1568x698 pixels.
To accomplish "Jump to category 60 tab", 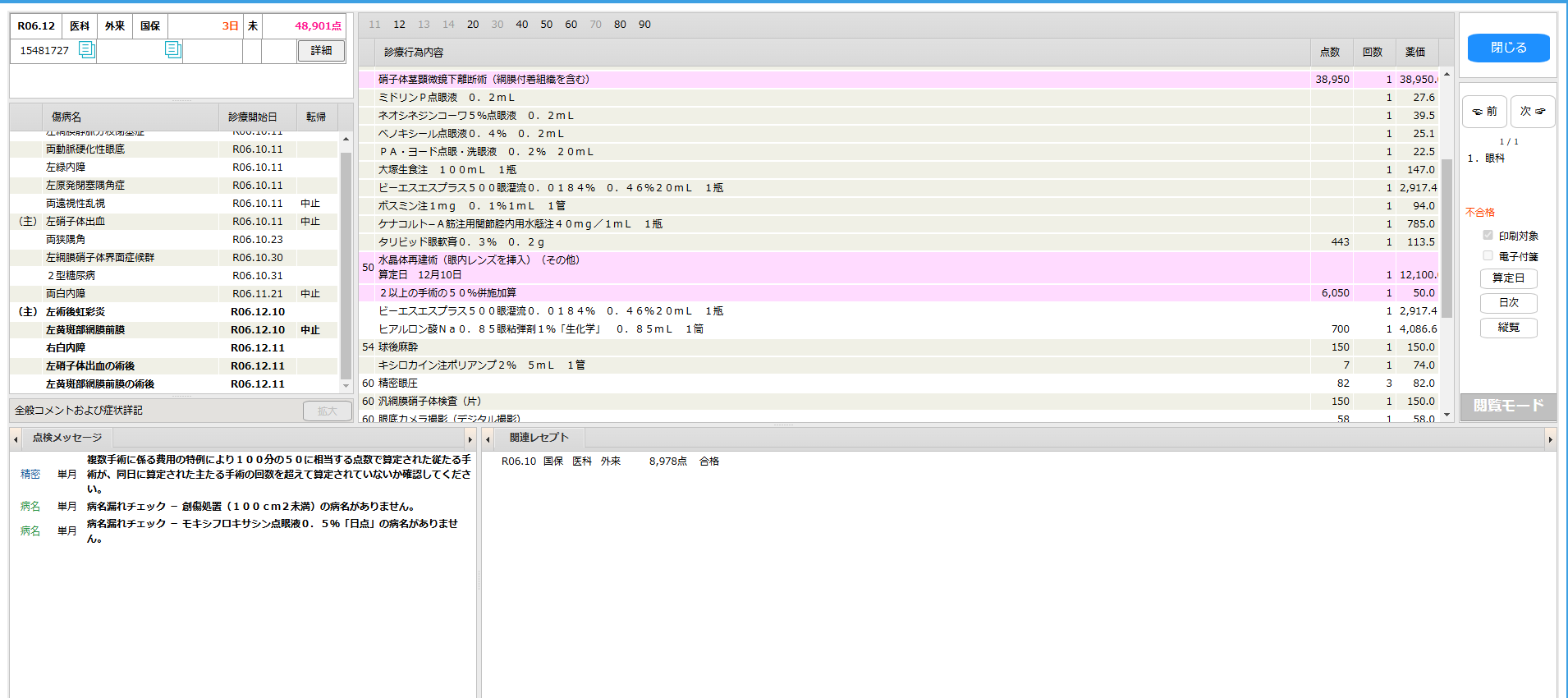I will point(571,25).
